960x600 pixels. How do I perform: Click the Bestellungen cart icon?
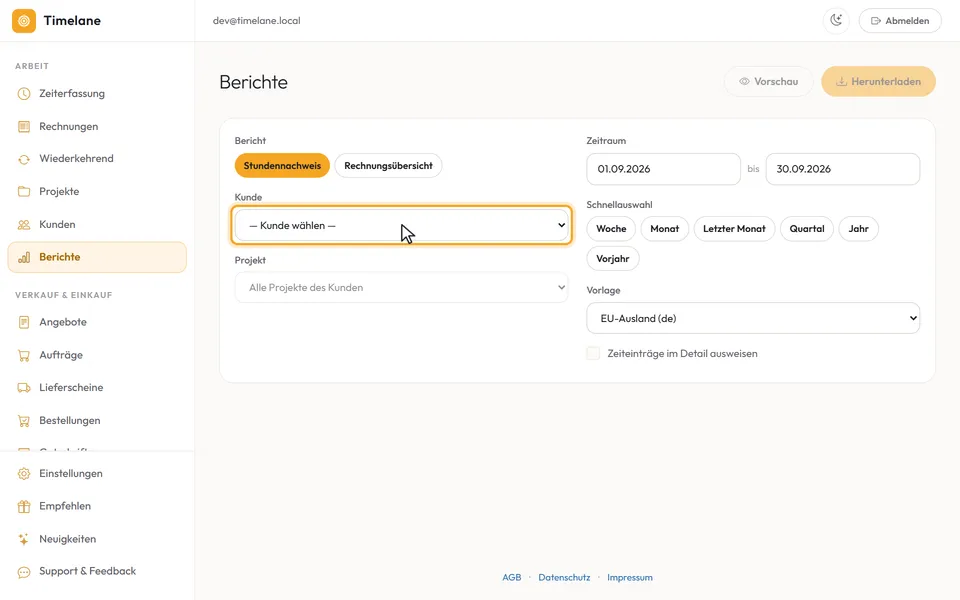coord(24,421)
